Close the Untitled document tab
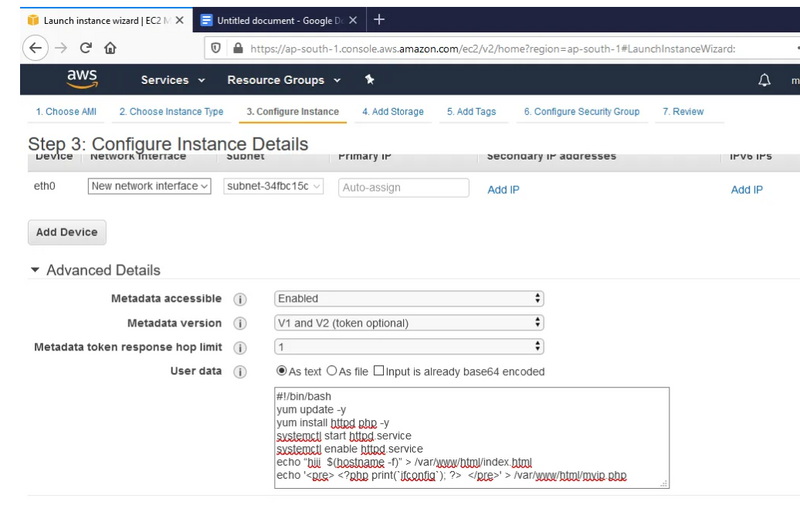This screenshot has height=515, width=800. [x=353, y=20]
